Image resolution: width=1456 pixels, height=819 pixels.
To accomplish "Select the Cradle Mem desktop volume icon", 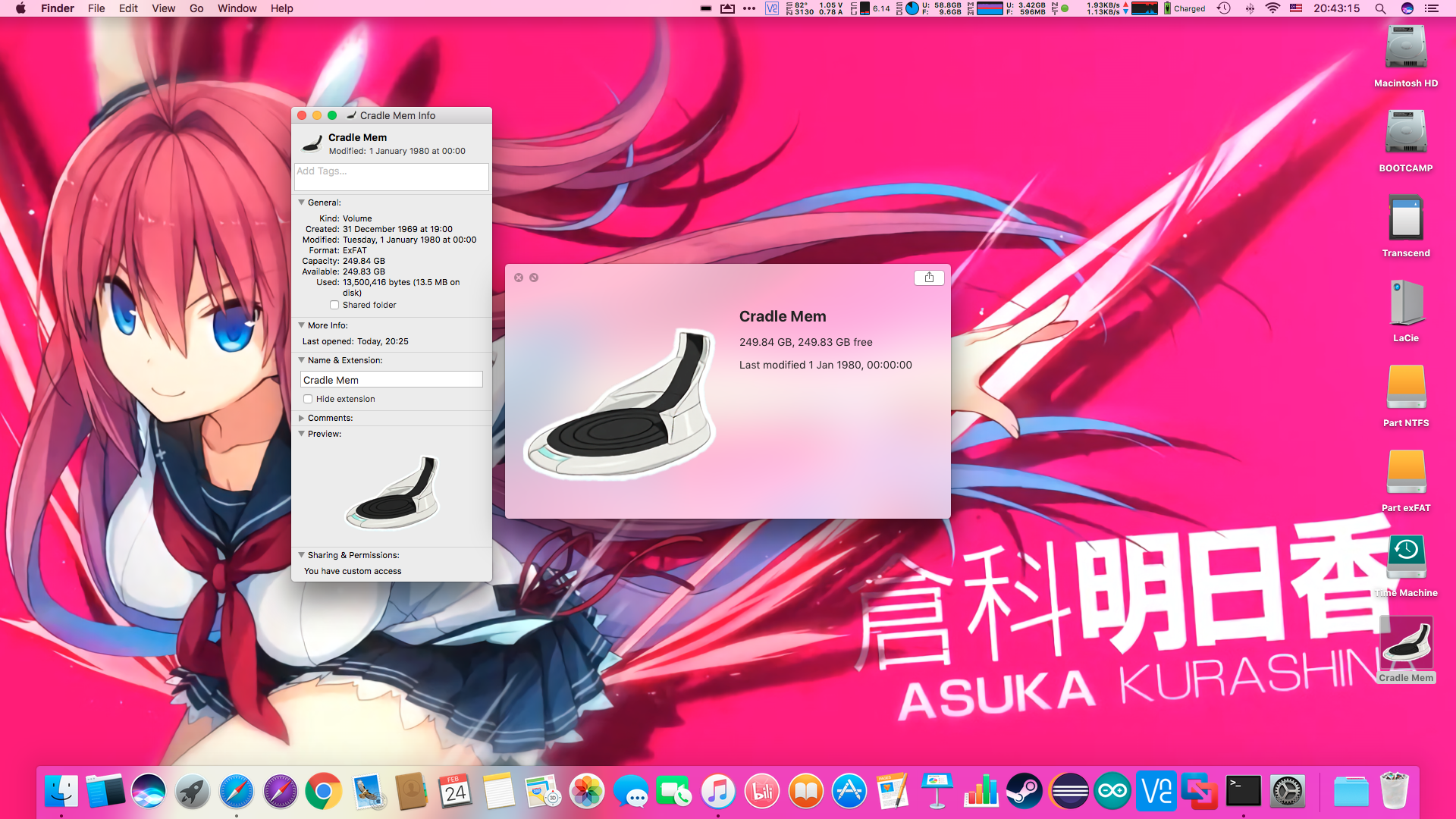I will (x=1406, y=642).
